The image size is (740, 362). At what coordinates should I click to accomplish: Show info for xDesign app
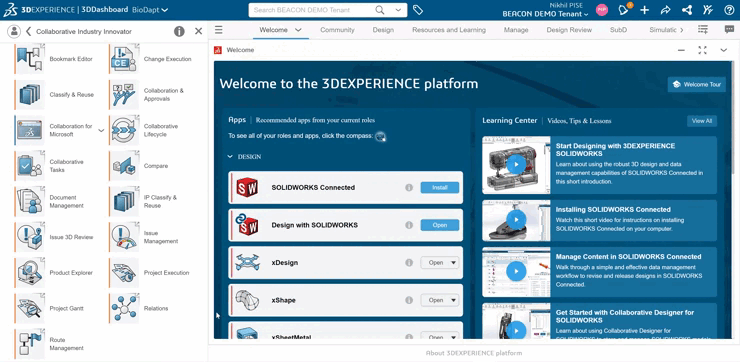point(409,262)
